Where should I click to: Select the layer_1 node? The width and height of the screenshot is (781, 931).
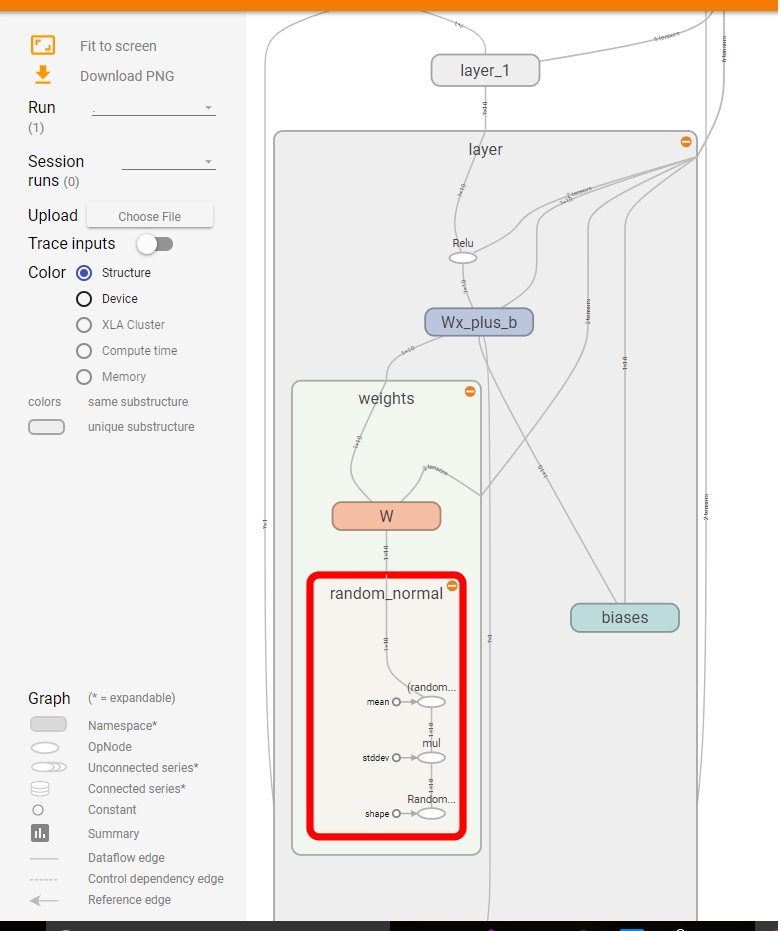pyautogui.click(x=485, y=70)
